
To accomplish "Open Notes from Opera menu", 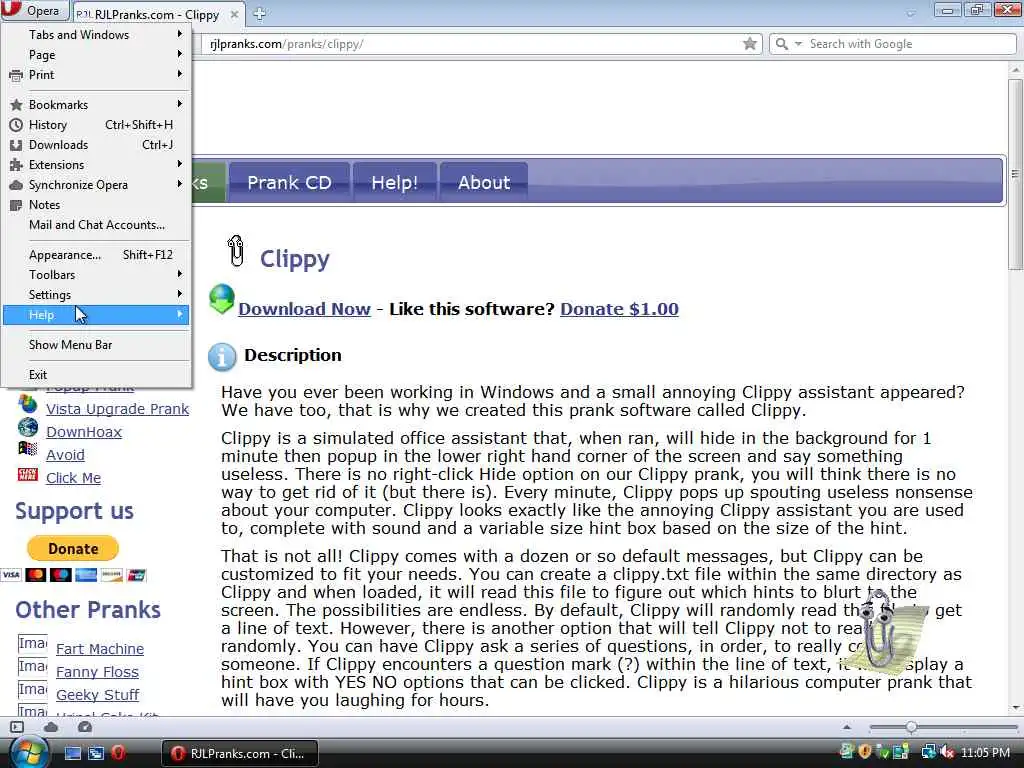I will (x=96, y=205).
